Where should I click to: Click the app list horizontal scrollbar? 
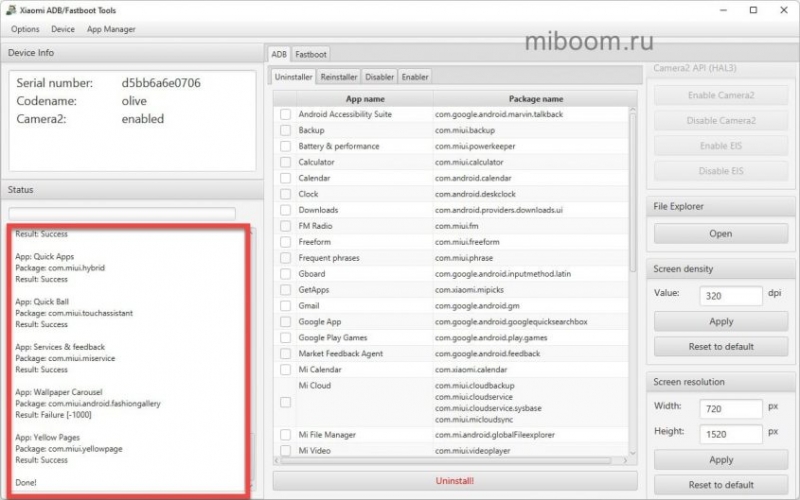pos(446,460)
